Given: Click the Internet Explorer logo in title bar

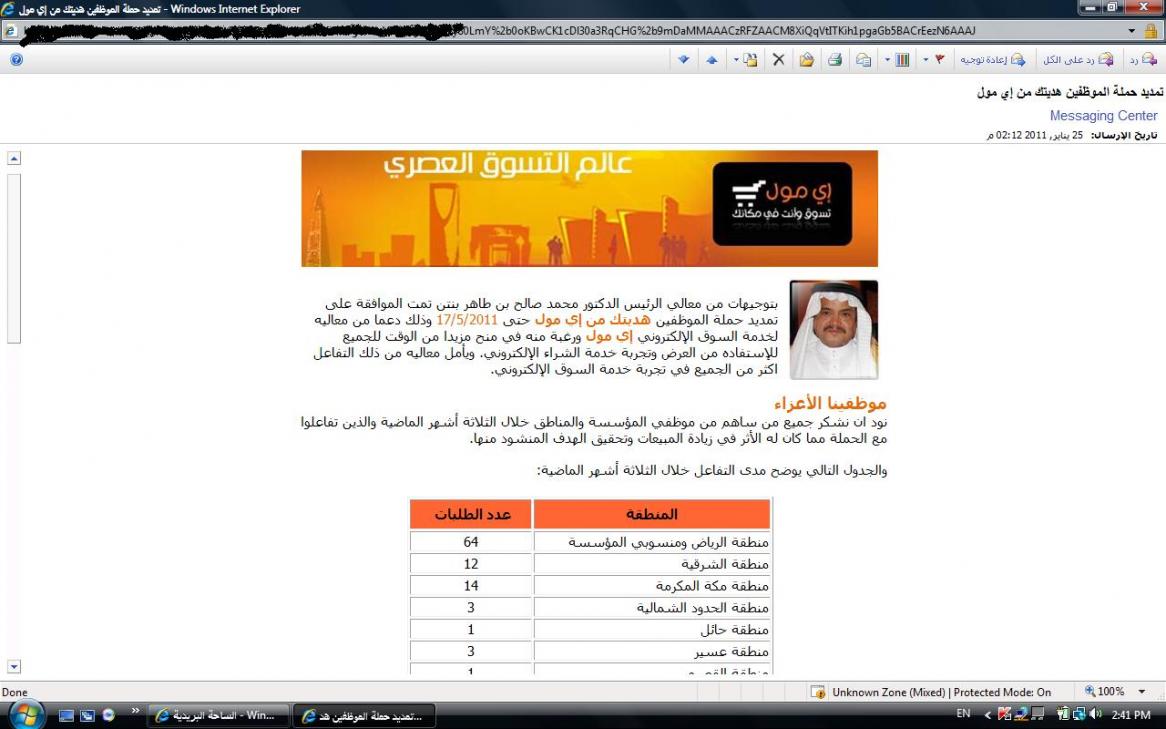Looking at the screenshot, I should pos(8,10).
